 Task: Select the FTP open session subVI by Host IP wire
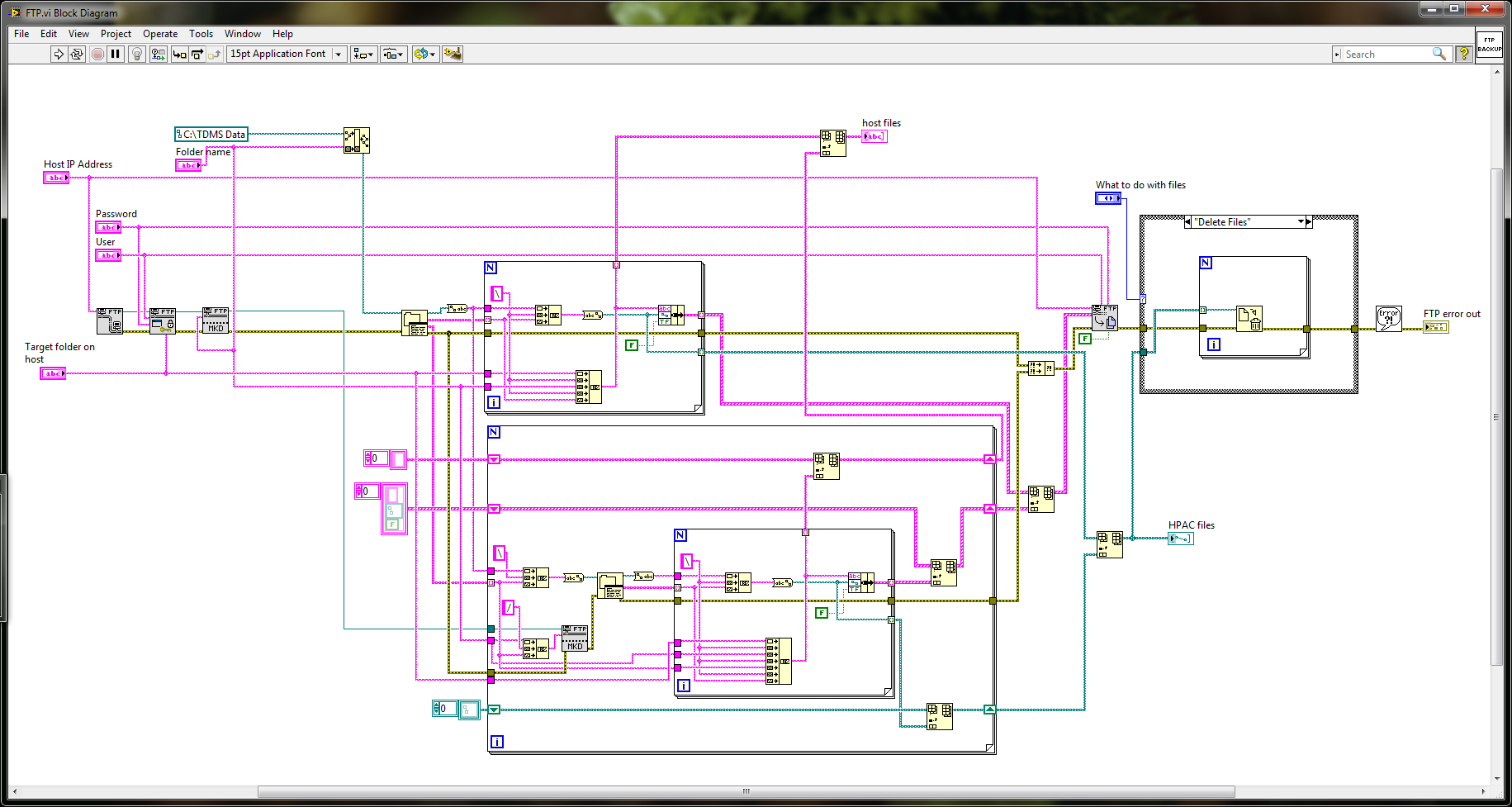pos(110,320)
